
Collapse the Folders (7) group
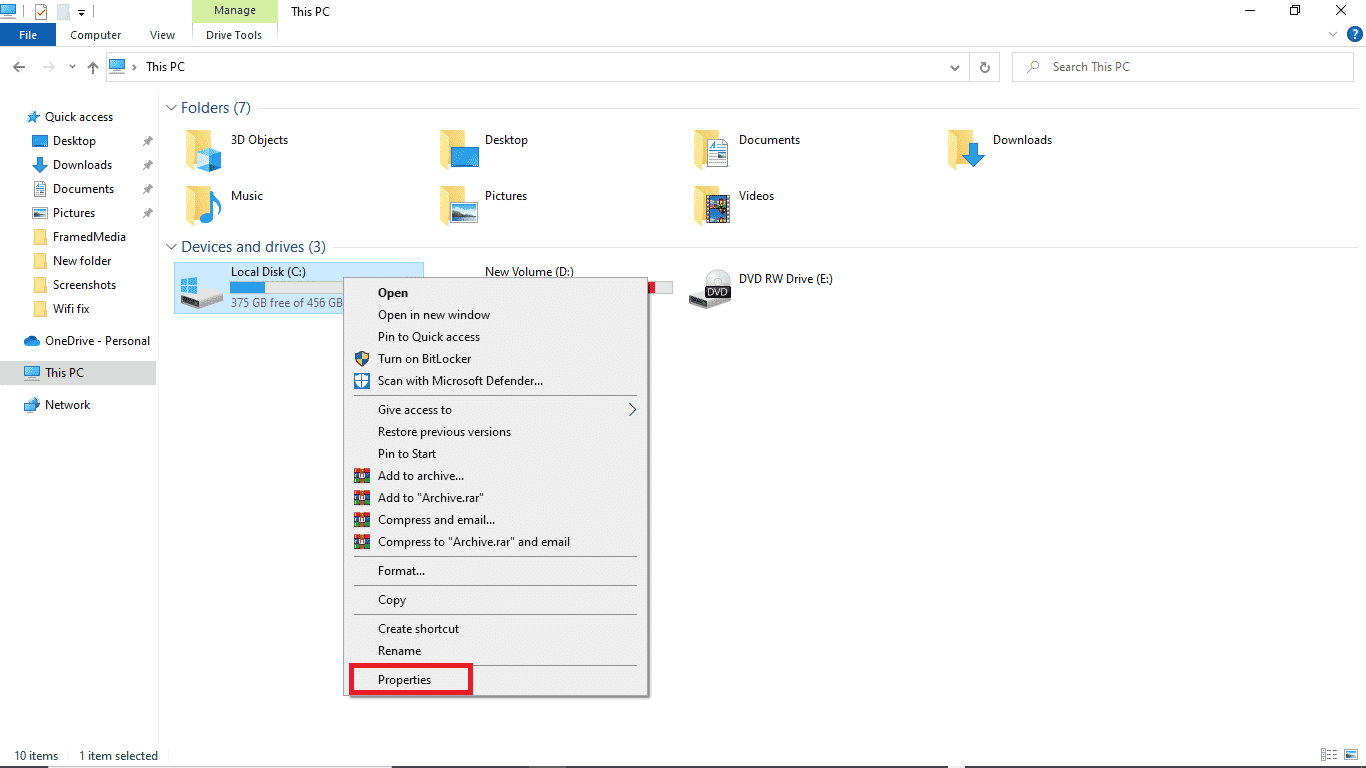[170, 108]
